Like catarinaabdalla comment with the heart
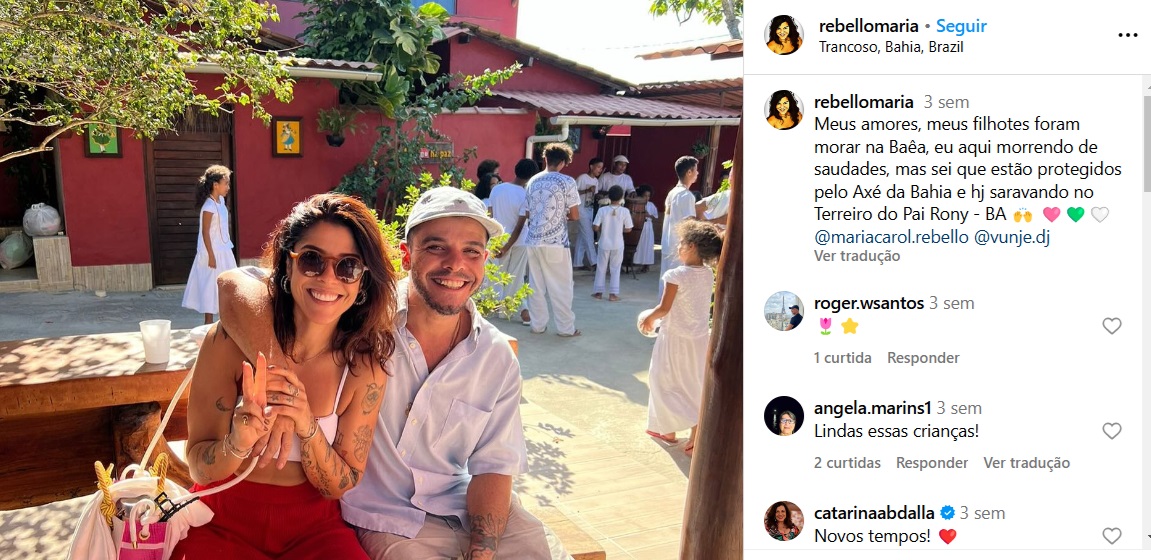Image resolution: width=1151 pixels, height=560 pixels. coord(1111,536)
